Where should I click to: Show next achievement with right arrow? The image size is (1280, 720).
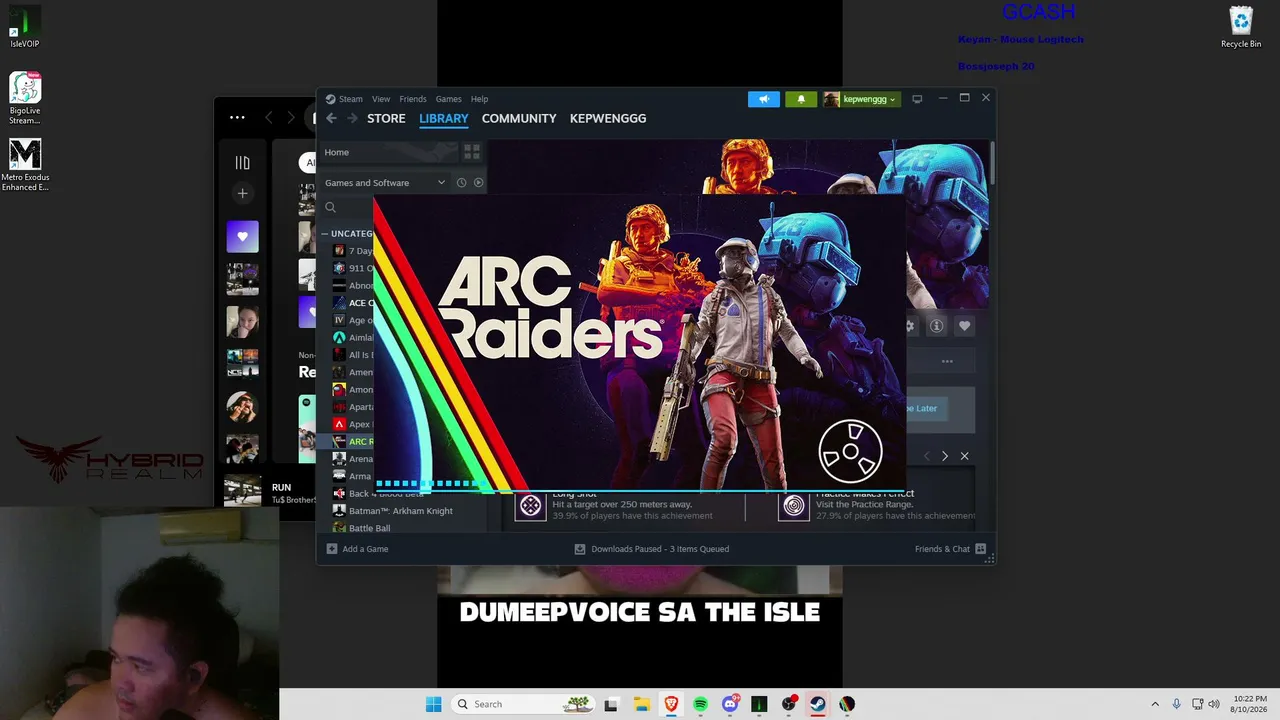tap(945, 456)
